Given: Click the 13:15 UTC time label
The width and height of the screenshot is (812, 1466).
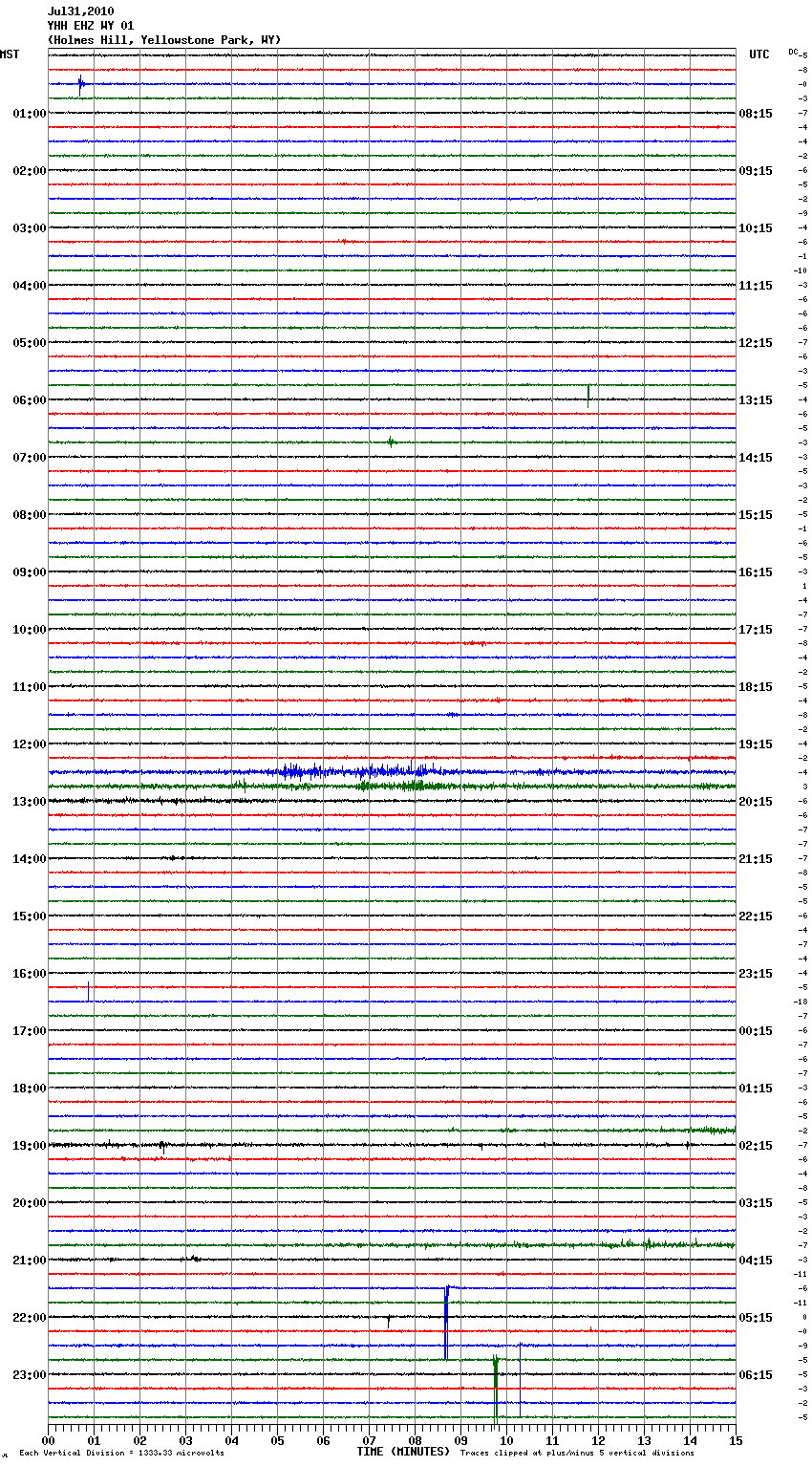Looking at the screenshot, I should coord(756,400).
